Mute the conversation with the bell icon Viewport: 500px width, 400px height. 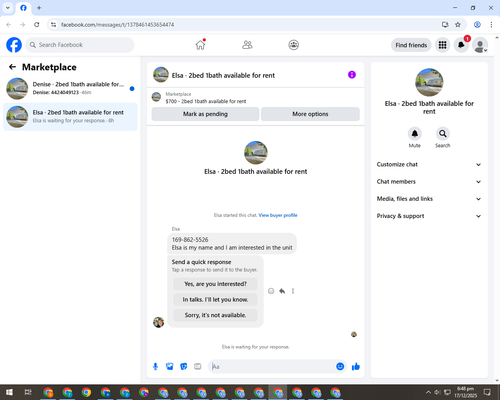pyautogui.click(x=415, y=134)
